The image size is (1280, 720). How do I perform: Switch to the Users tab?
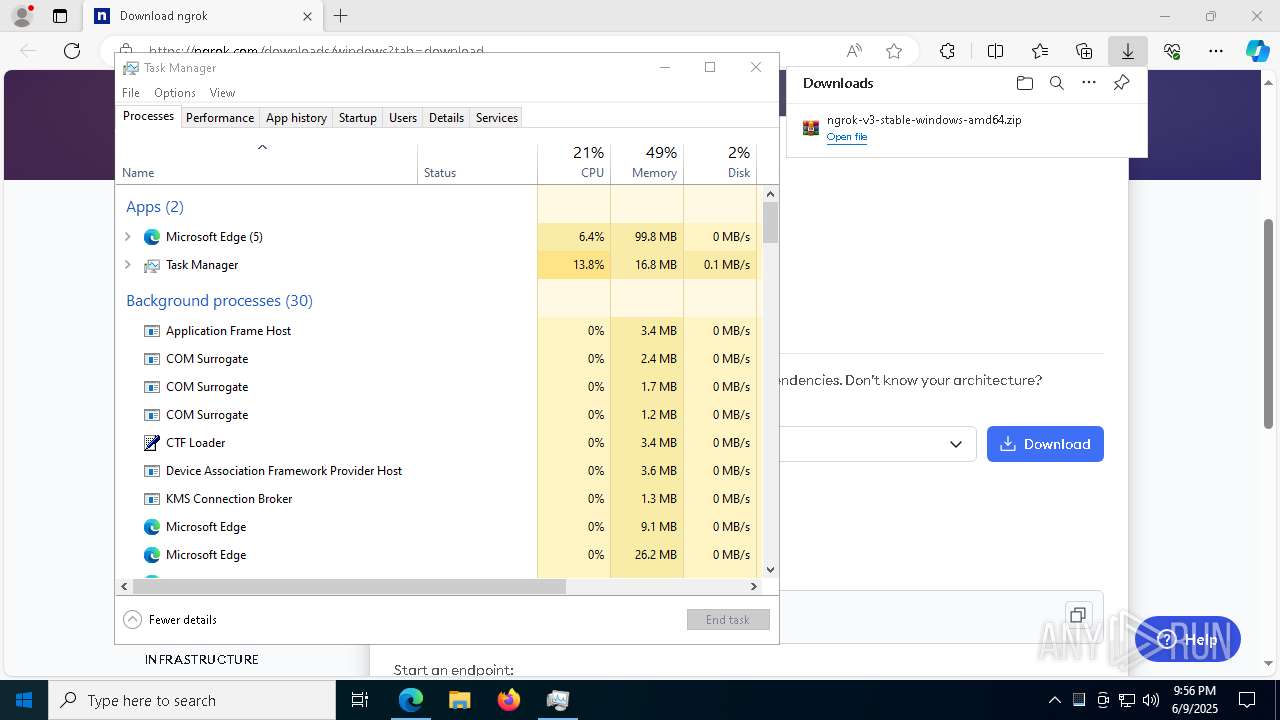(403, 117)
